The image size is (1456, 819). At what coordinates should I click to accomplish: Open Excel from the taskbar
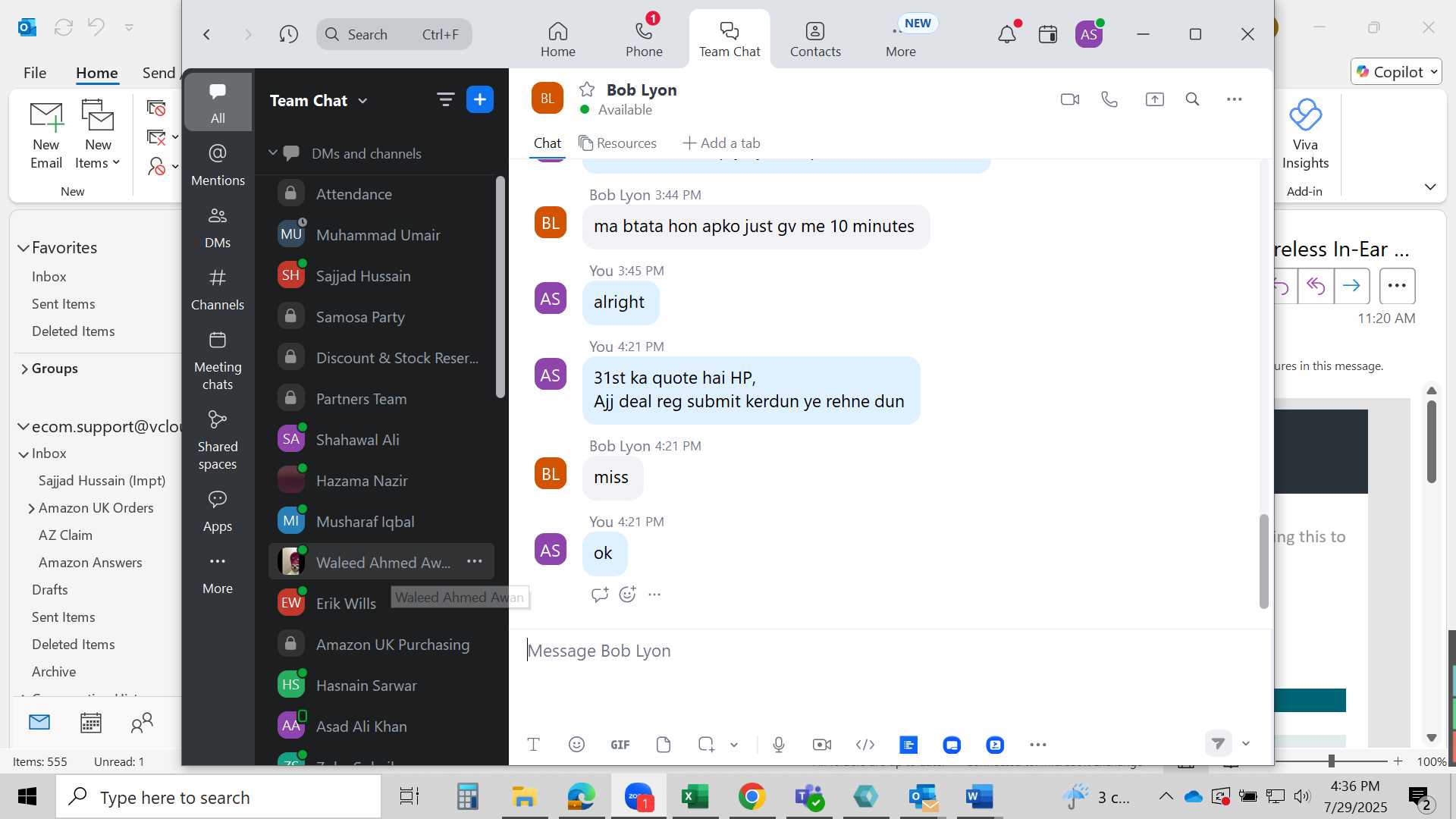pyautogui.click(x=695, y=797)
